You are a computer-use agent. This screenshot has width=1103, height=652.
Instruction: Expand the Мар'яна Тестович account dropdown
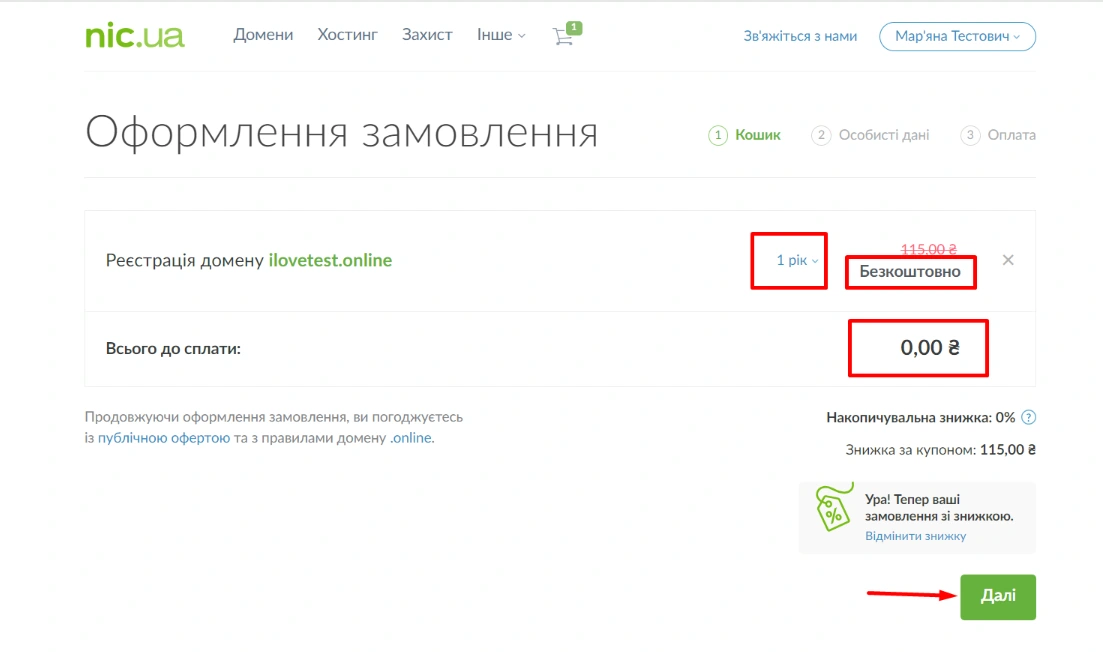957,36
